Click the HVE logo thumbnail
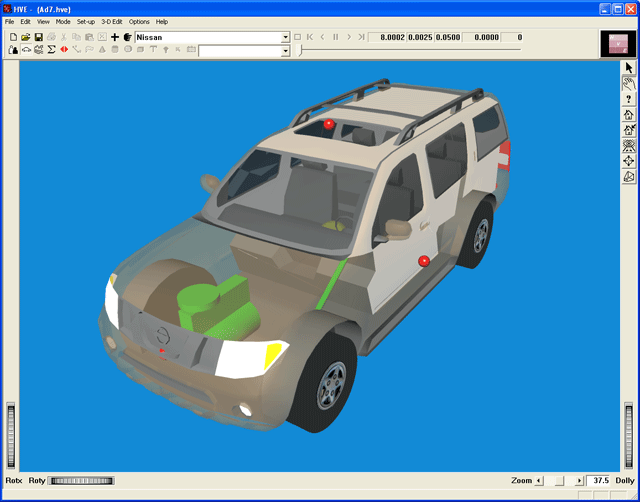640x502 pixels. coord(618,44)
